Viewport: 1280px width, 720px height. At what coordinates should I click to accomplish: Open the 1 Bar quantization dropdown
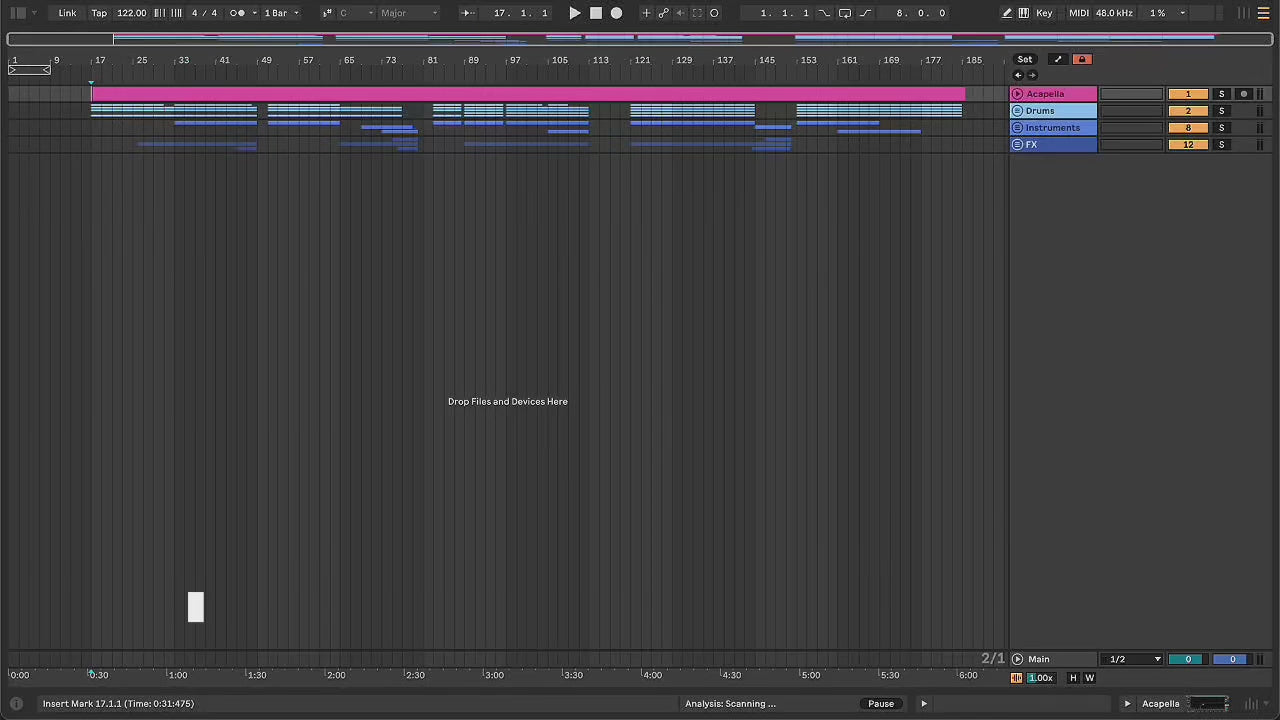[x=281, y=13]
